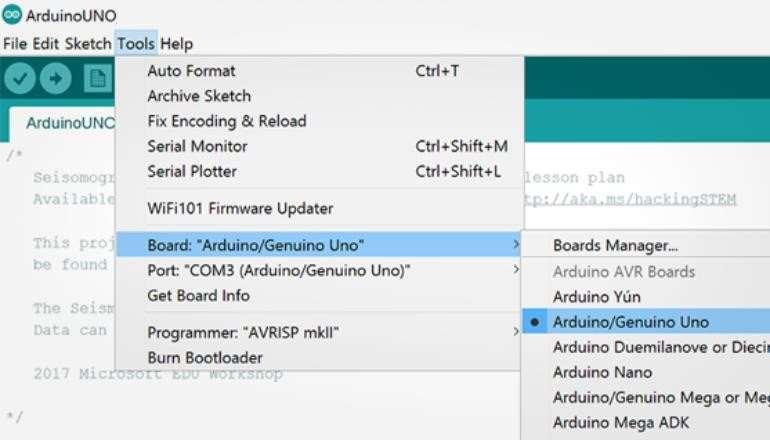Viewport: 770px width, 440px height.
Task: Click the New sketch file icon
Action: [98, 78]
